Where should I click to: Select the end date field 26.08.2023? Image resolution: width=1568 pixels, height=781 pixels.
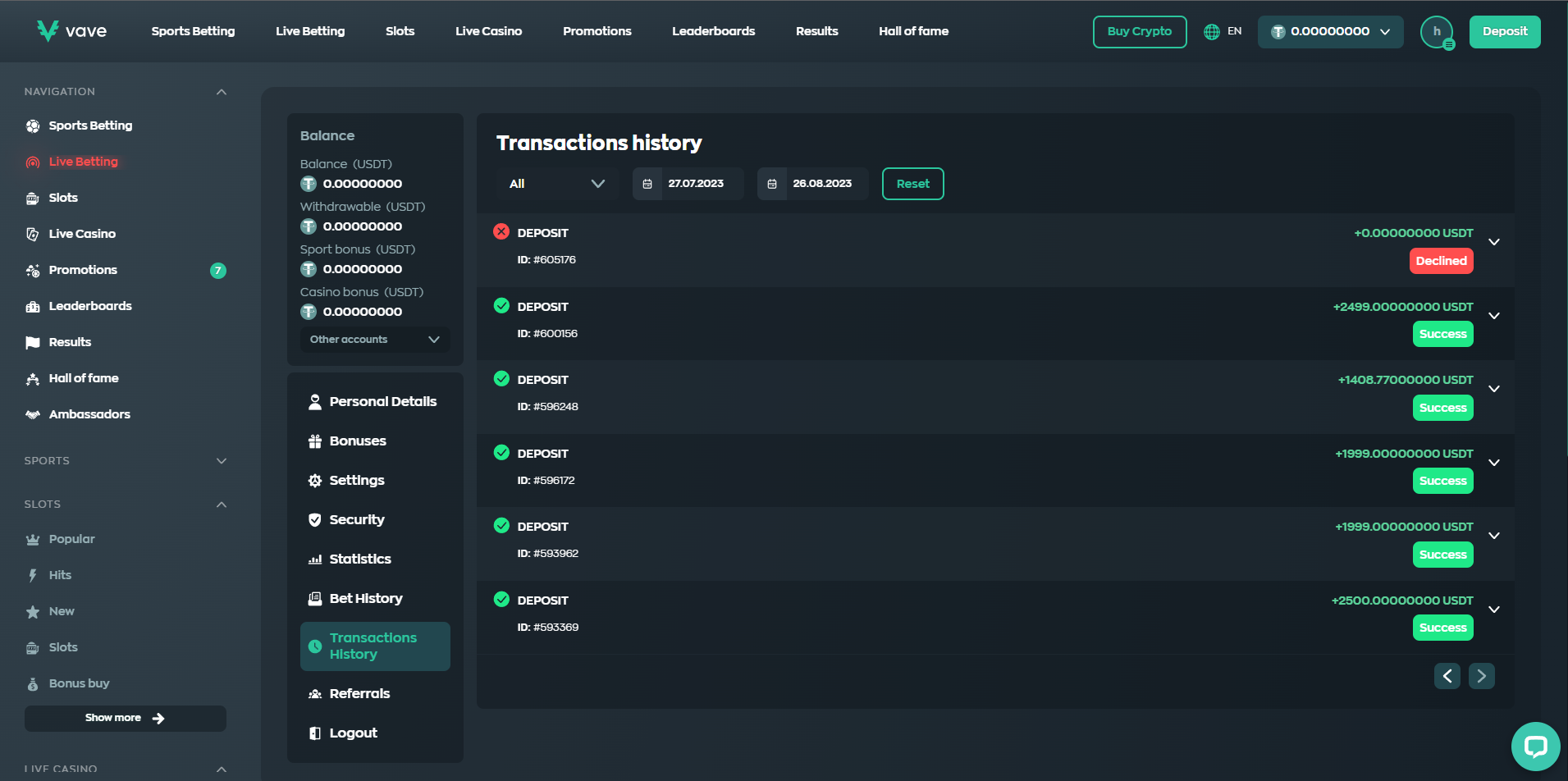[813, 184]
